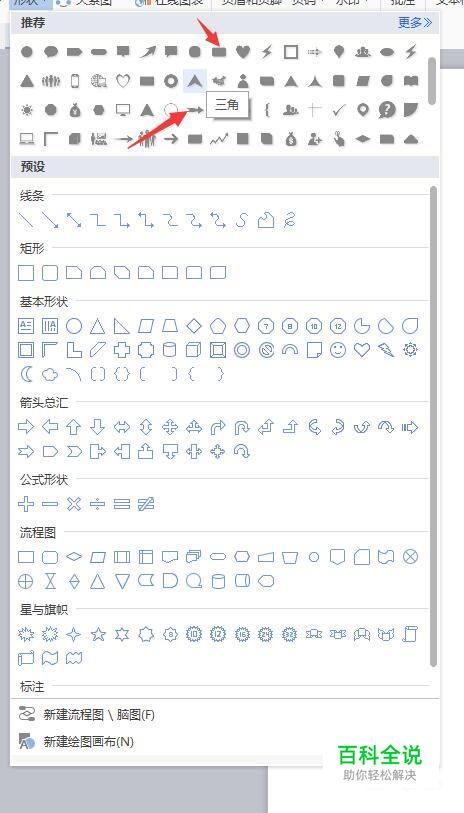The image size is (464, 813).
Task: Open 更多 recommended shapes link
Action: coord(415,22)
